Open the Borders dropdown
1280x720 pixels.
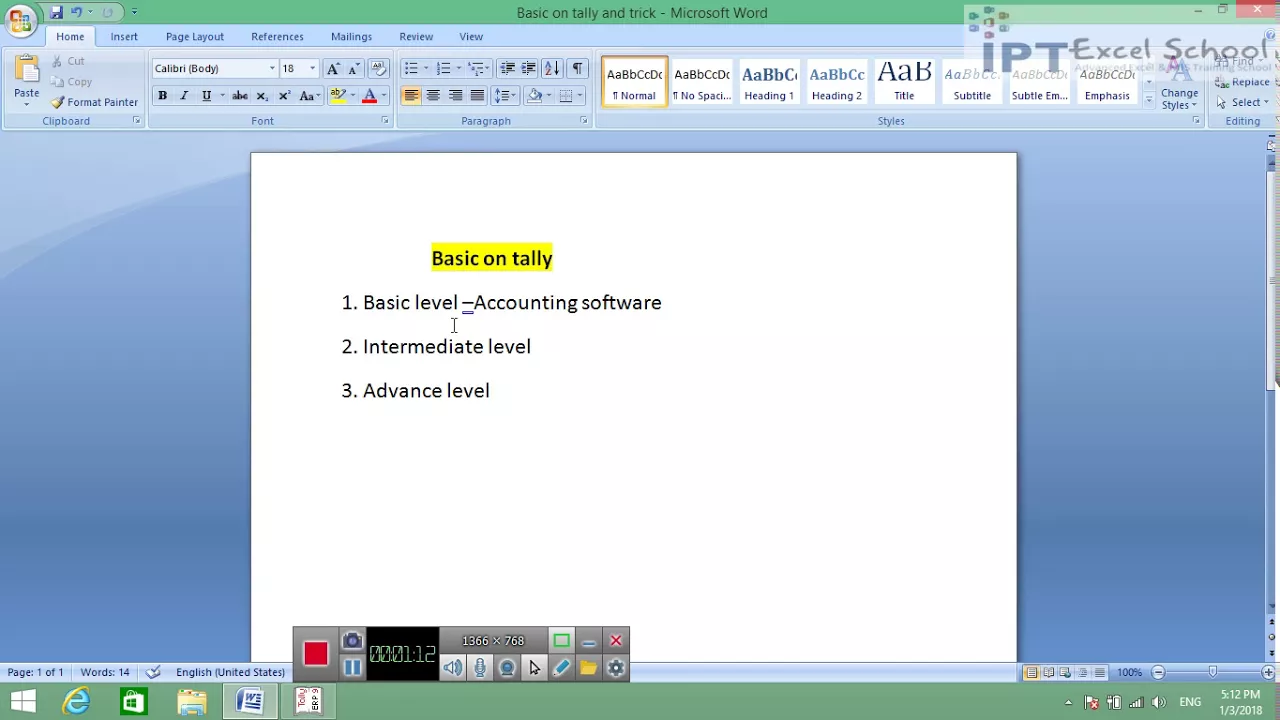click(580, 96)
